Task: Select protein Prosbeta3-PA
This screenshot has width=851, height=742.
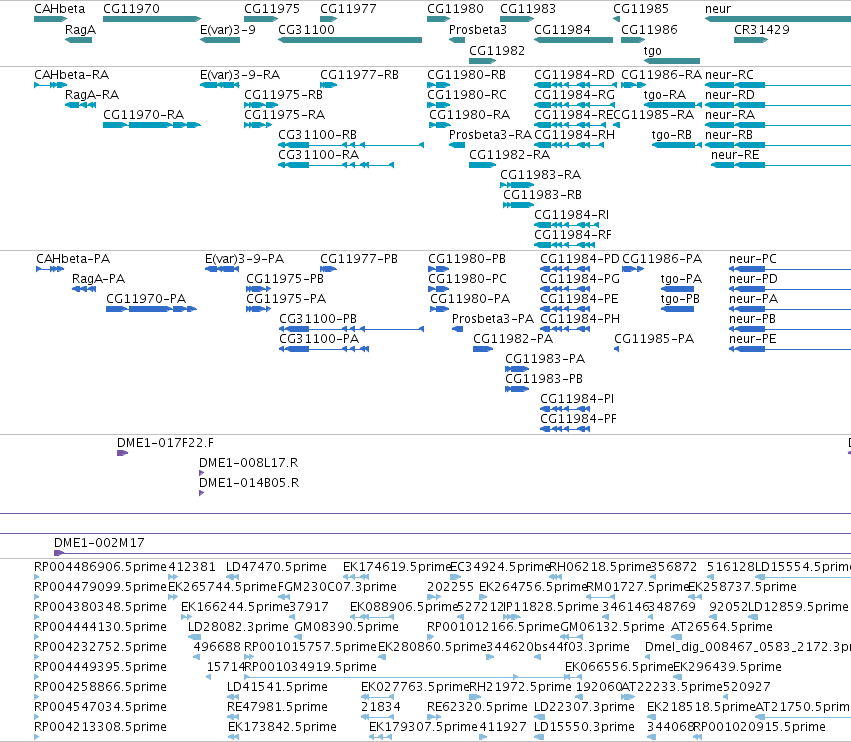Action: pos(493,319)
